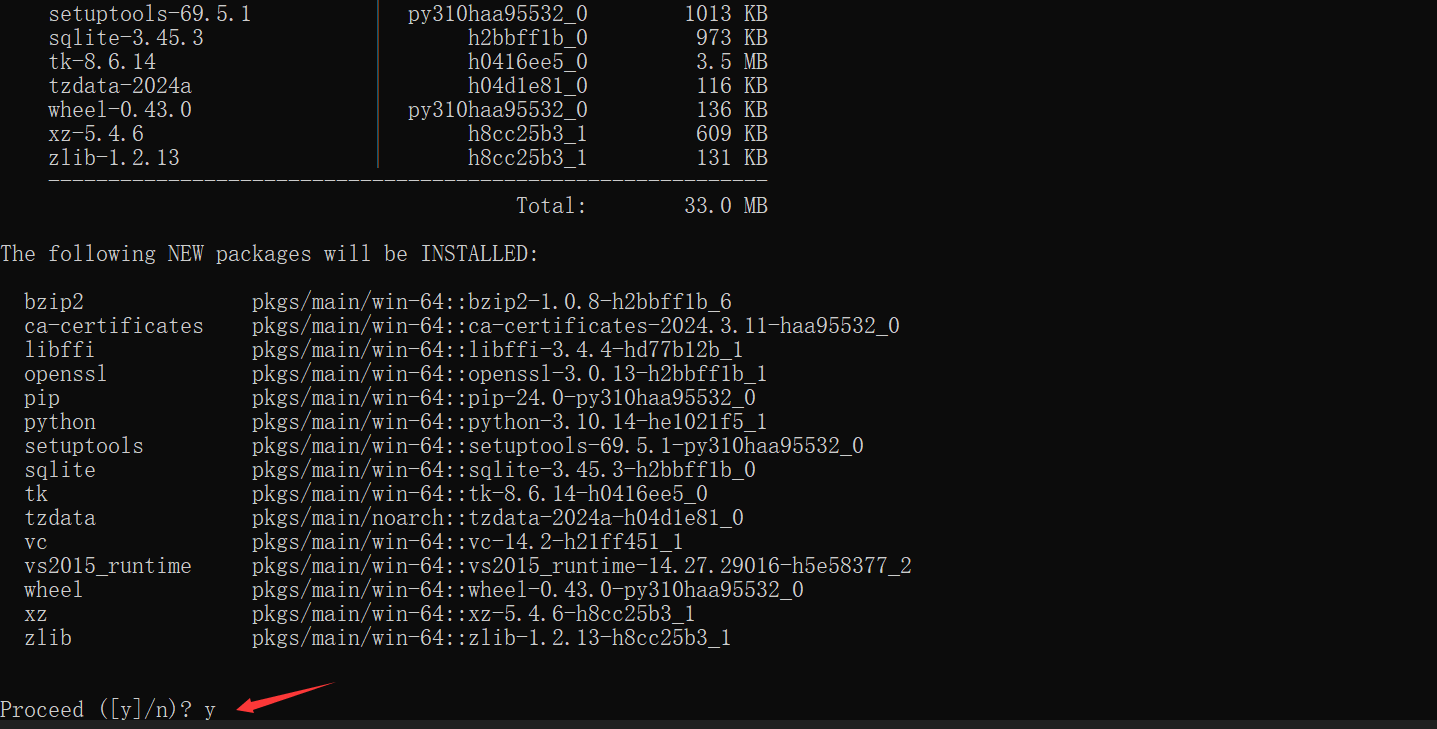
Task: Click the zlib-1.2.13 download row
Action: (114, 158)
